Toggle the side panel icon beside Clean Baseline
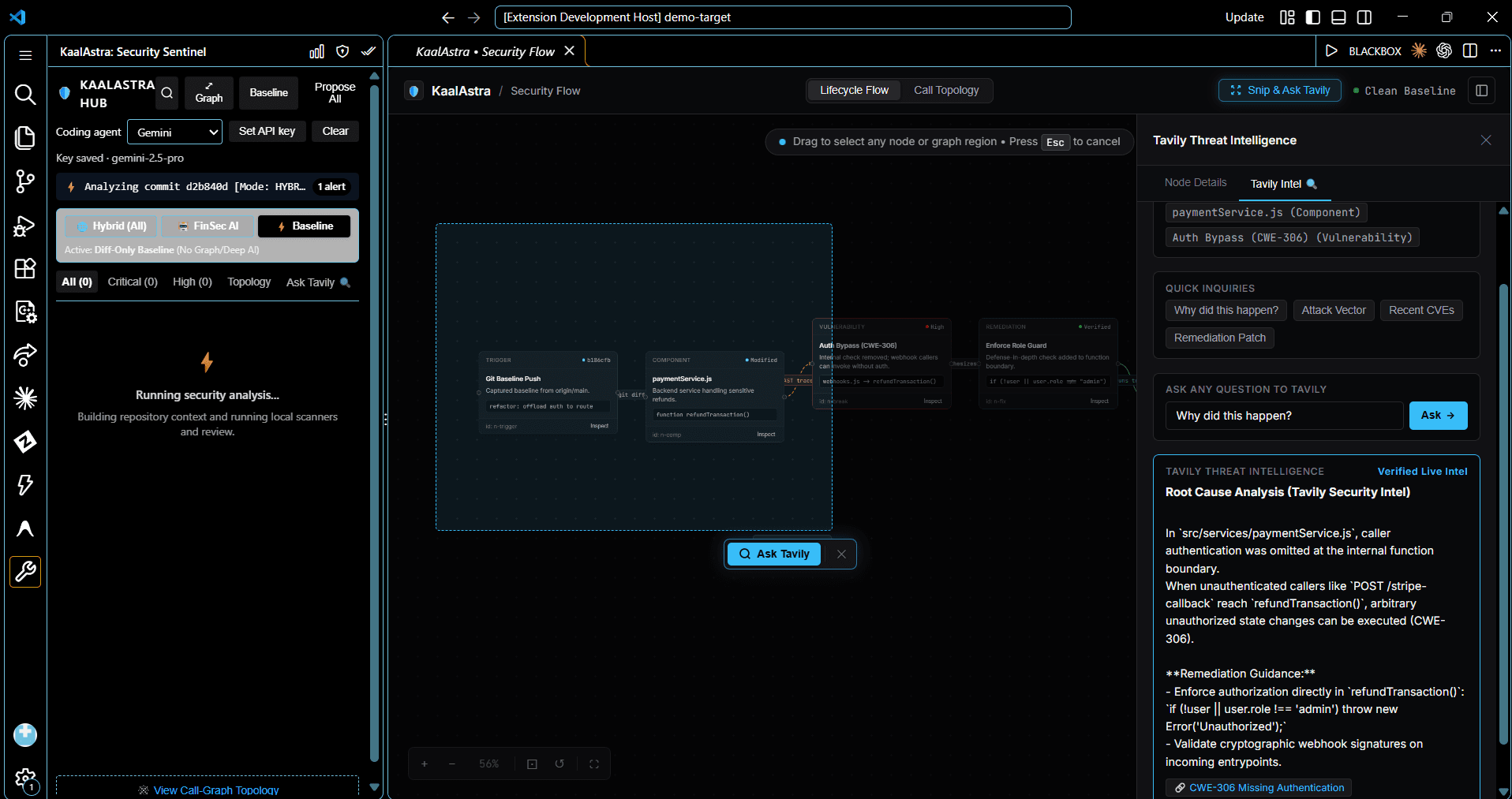 pos(1481,91)
